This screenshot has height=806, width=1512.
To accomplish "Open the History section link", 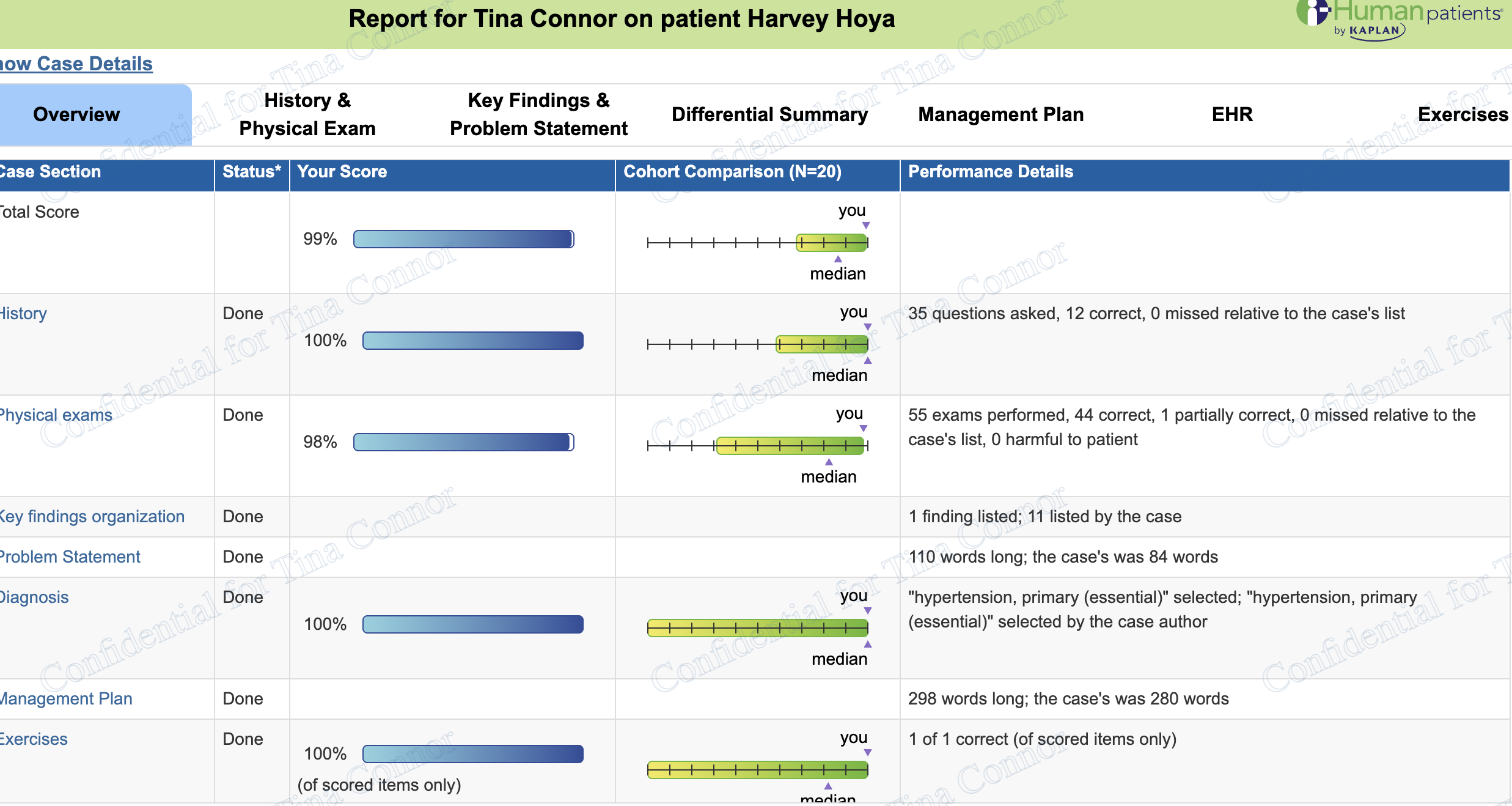I will click(x=23, y=313).
